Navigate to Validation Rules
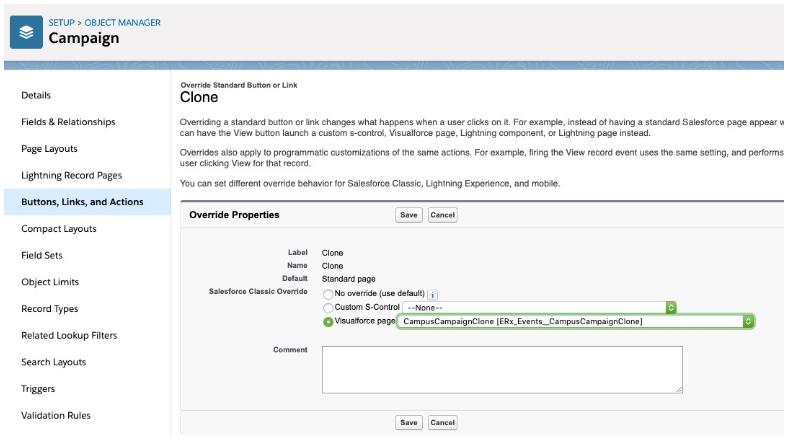Image resolution: width=787 pixels, height=440 pixels. point(56,415)
